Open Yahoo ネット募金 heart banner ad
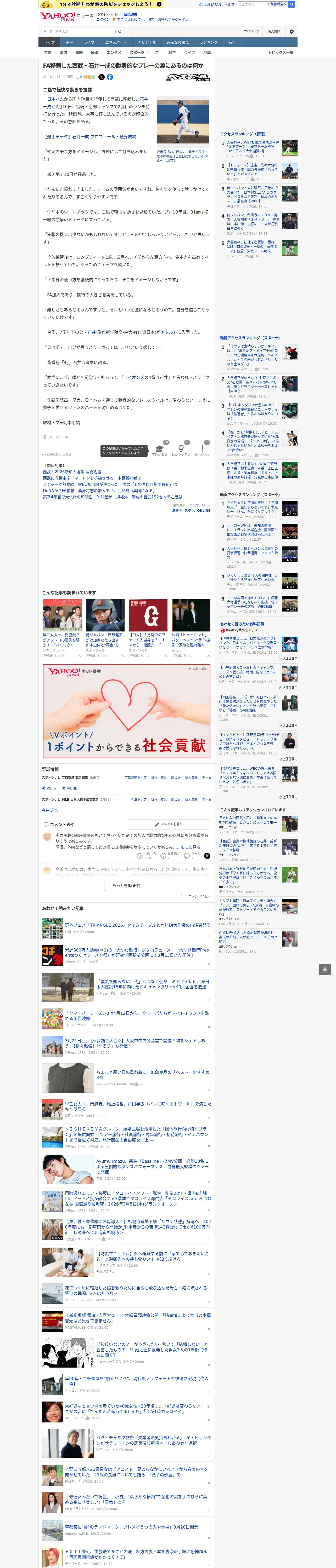This screenshot has width=336, height=1568. point(126,711)
